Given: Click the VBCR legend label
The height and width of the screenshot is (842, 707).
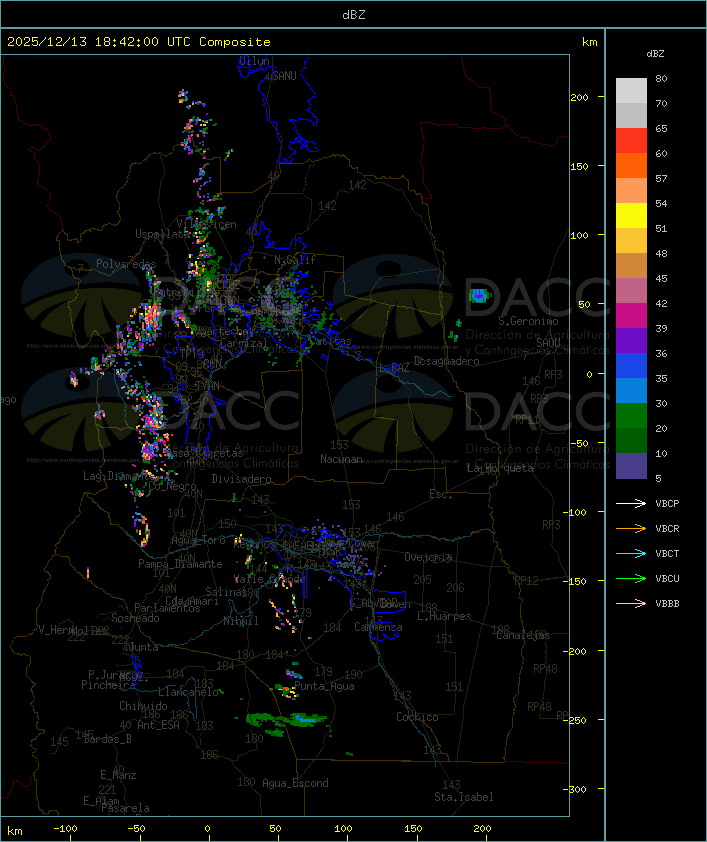Looking at the screenshot, I should click(667, 529).
